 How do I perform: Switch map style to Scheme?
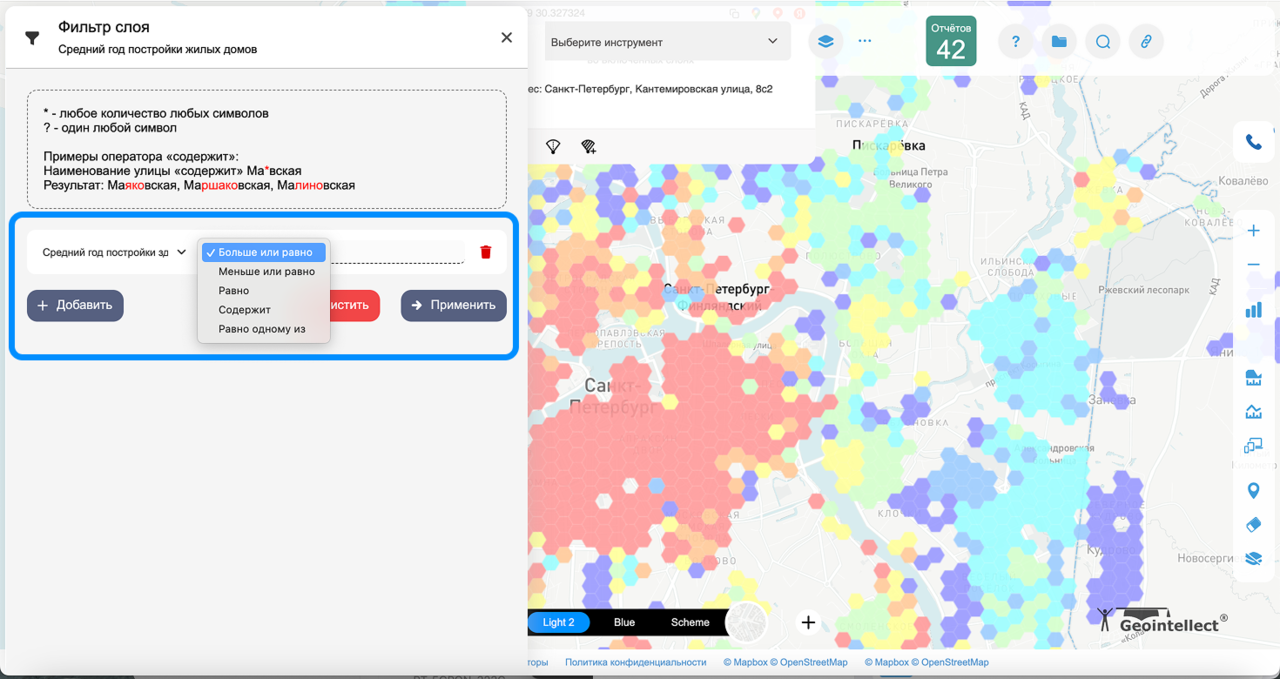pos(690,622)
